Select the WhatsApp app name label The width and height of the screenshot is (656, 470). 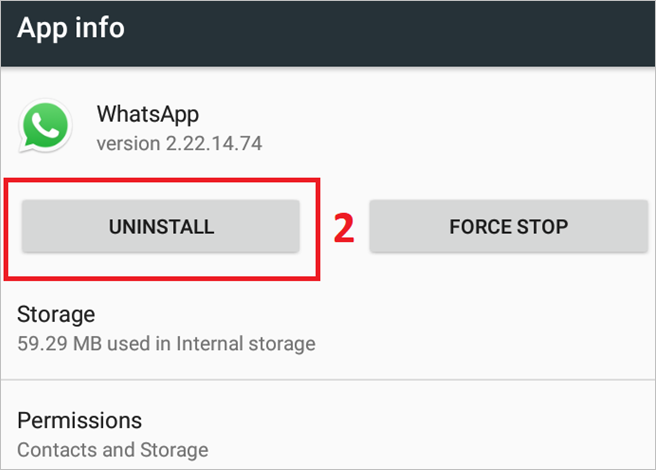[x=146, y=113]
